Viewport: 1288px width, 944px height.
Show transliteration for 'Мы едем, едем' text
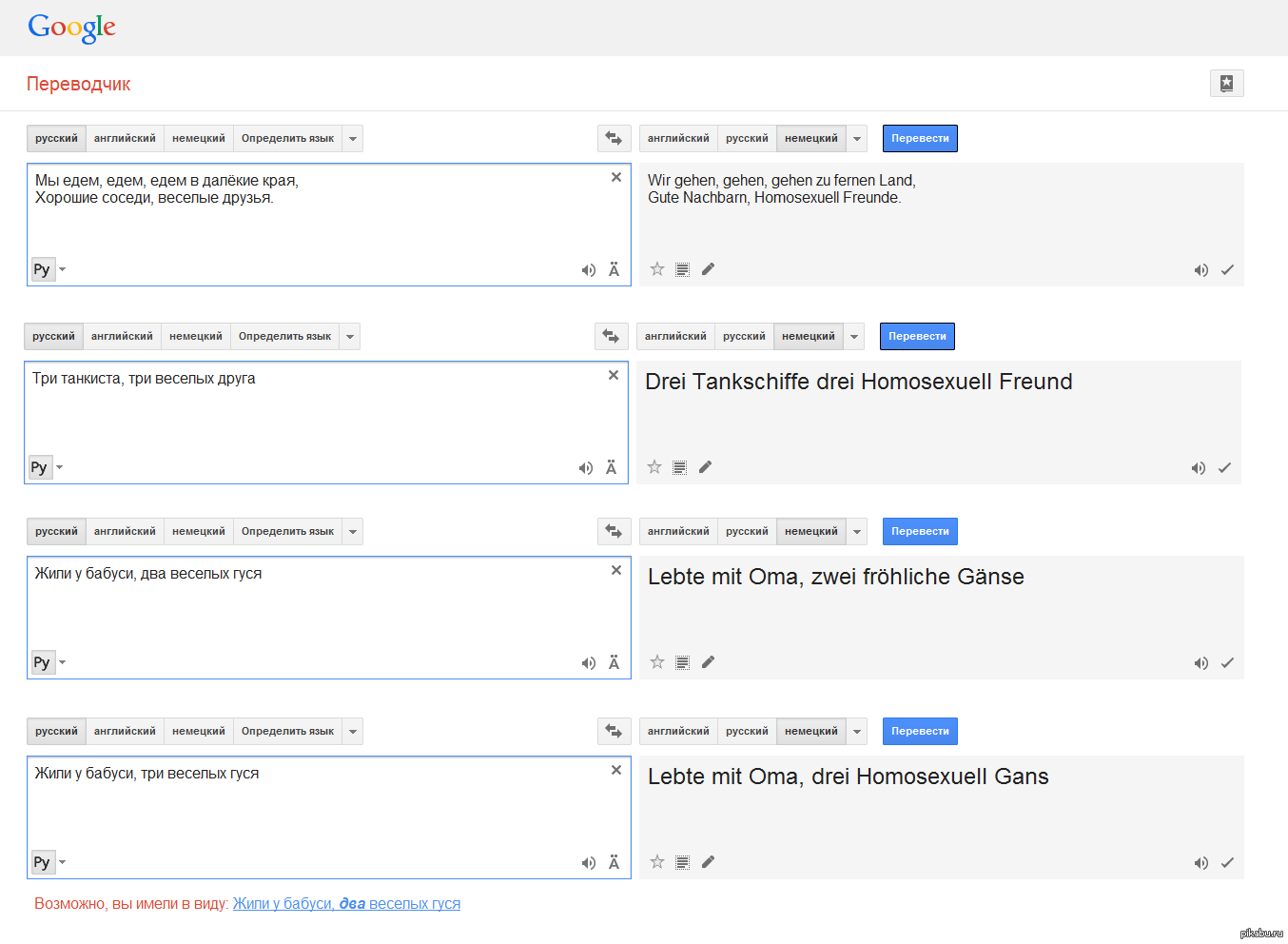[615, 269]
